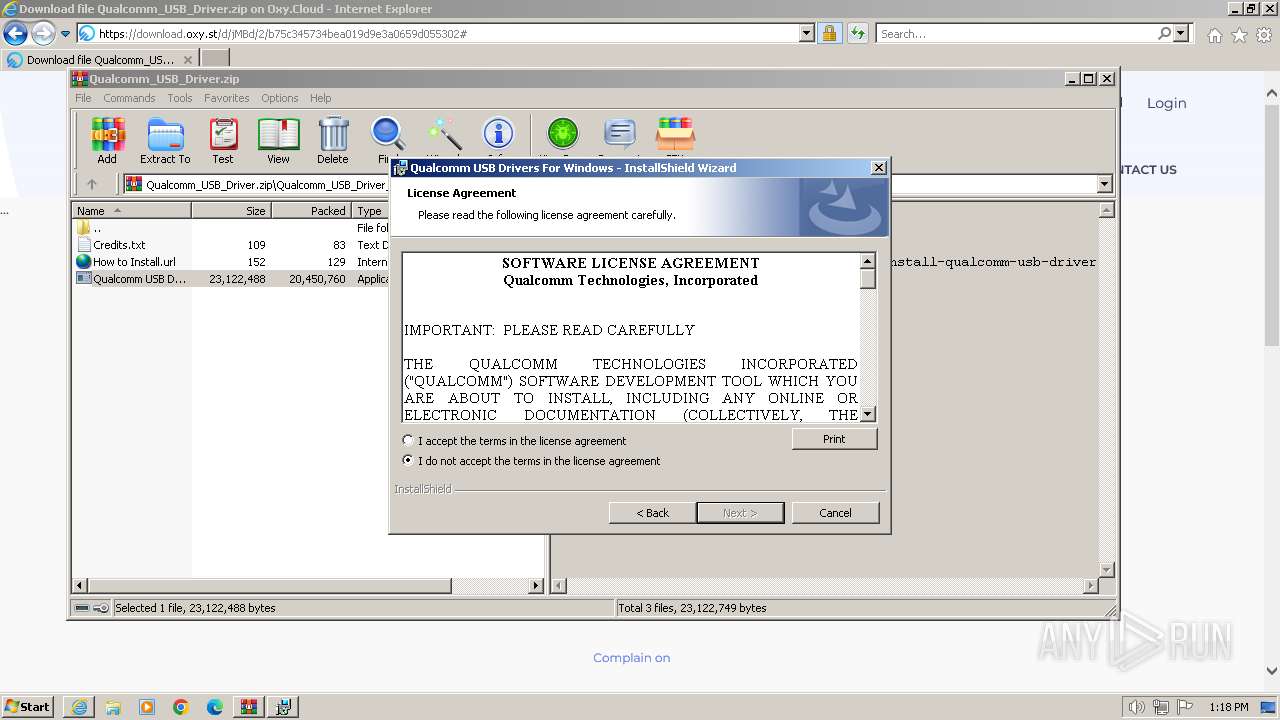Screen dimensions: 1280x720
Task: Select How to Install.url file
Action: pos(134,262)
